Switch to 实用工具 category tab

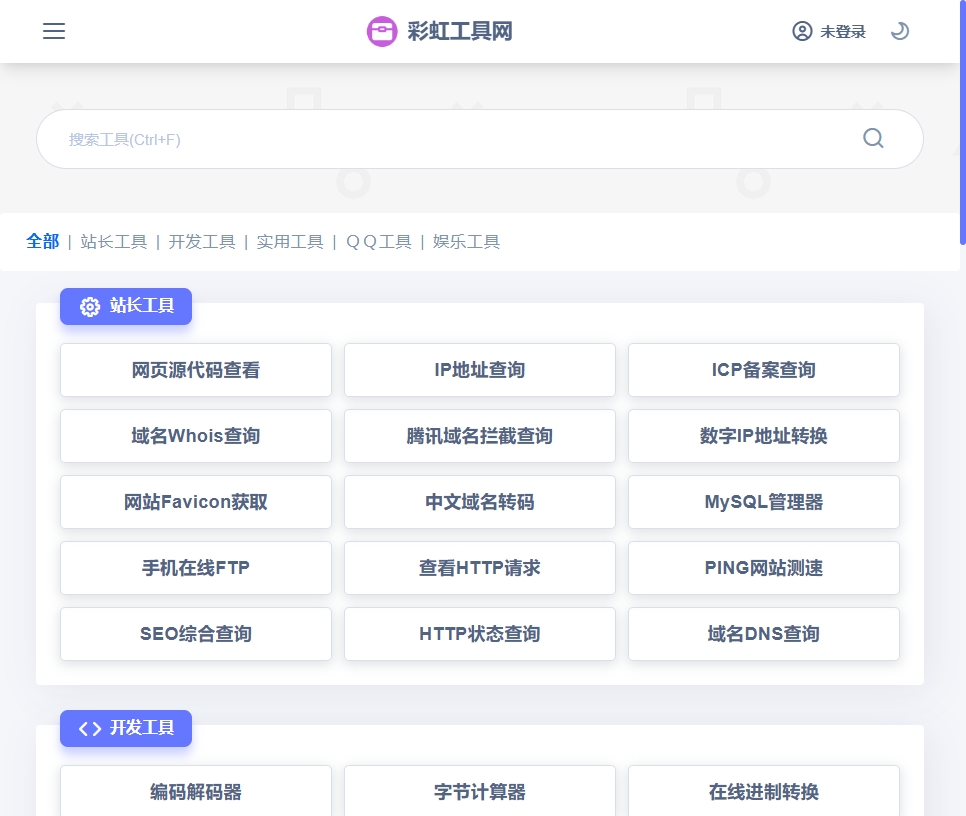coord(290,241)
